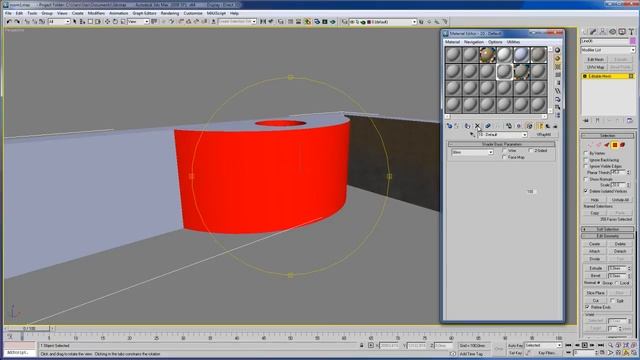Toggle the Split checkbox near Cut
Viewport: 640px width, 360px height.
tap(612, 300)
